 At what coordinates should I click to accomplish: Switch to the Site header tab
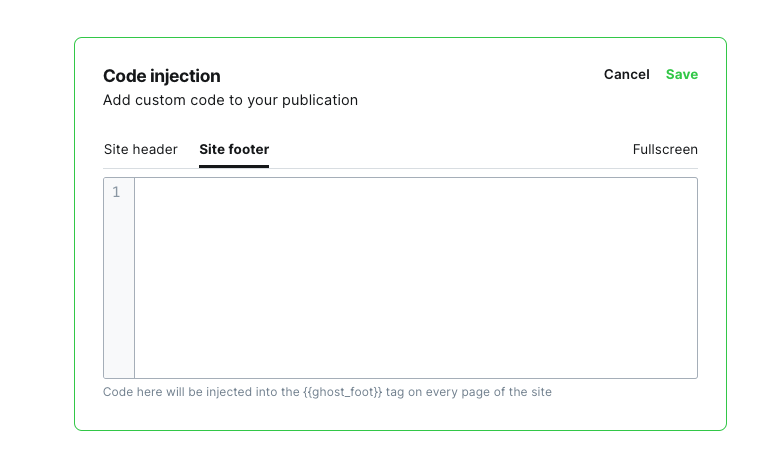[140, 149]
